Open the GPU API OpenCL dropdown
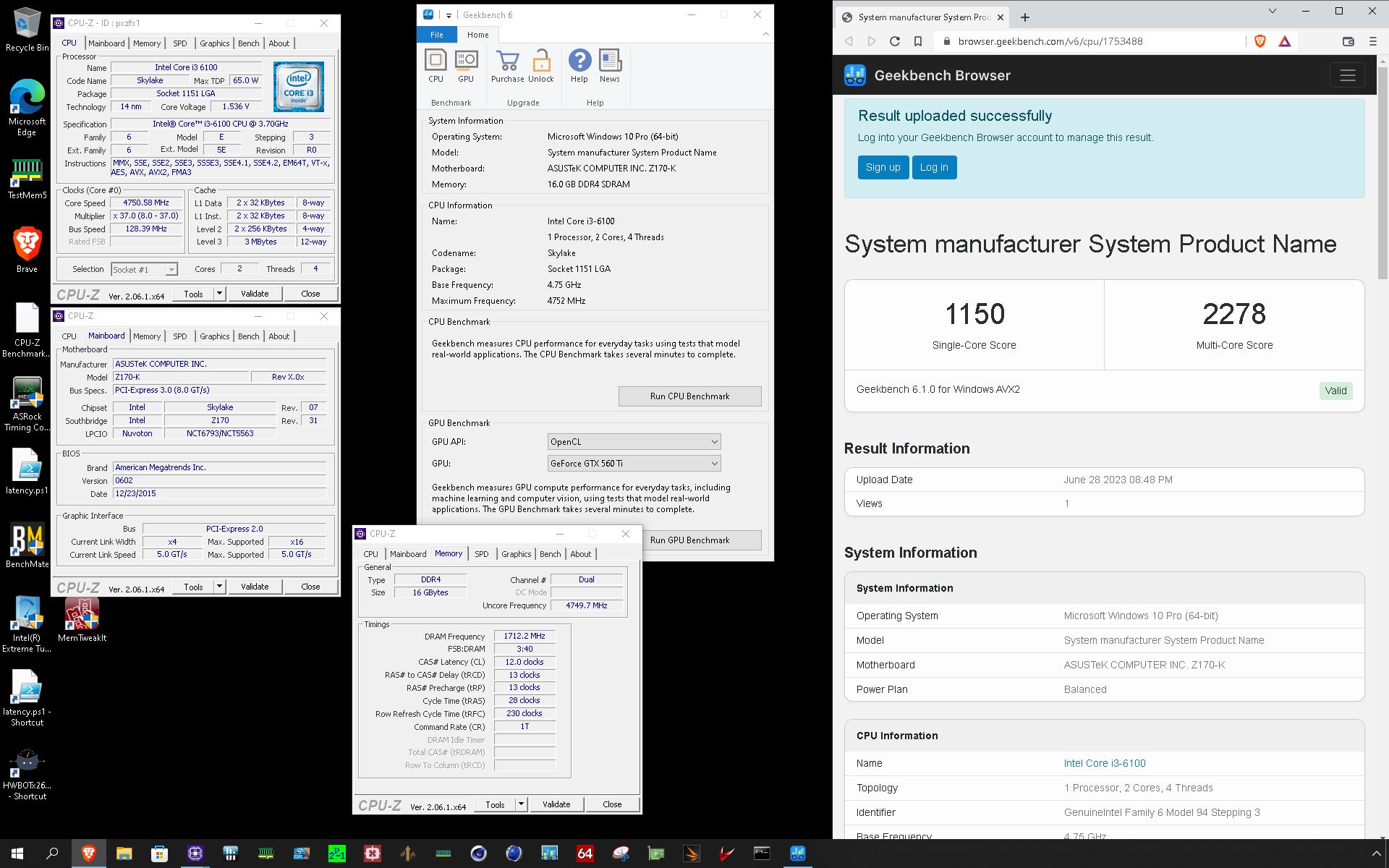This screenshot has height=868, width=1389. 634,441
